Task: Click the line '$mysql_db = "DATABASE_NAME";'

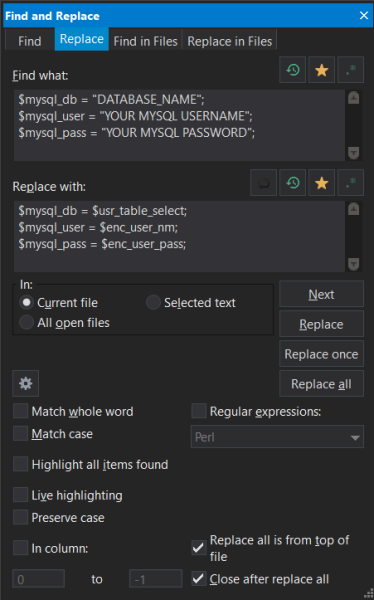Action: coord(111,99)
